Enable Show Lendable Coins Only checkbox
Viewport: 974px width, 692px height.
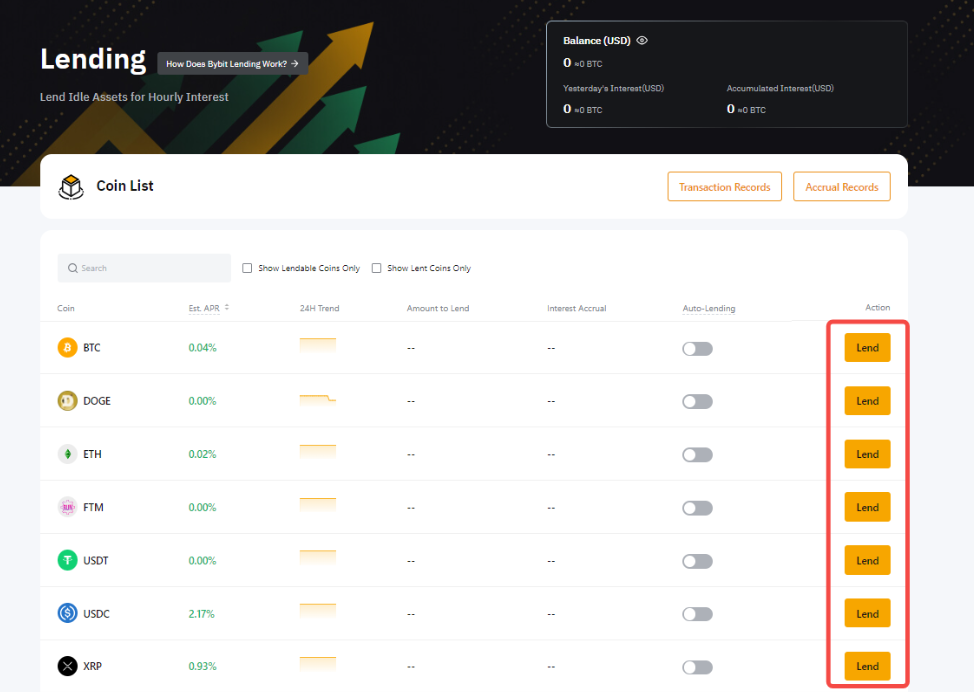pos(247,268)
